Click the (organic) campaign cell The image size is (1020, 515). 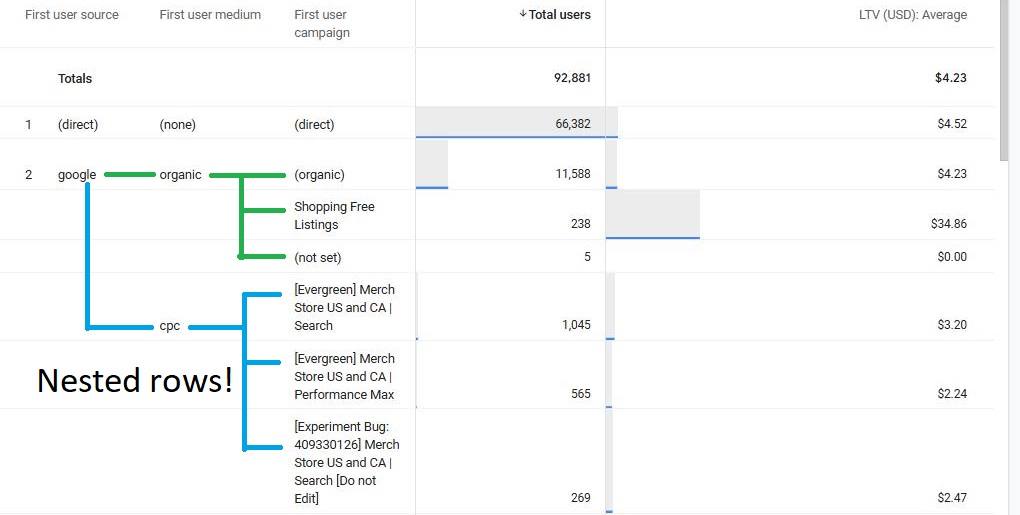pyautogui.click(x=319, y=175)
